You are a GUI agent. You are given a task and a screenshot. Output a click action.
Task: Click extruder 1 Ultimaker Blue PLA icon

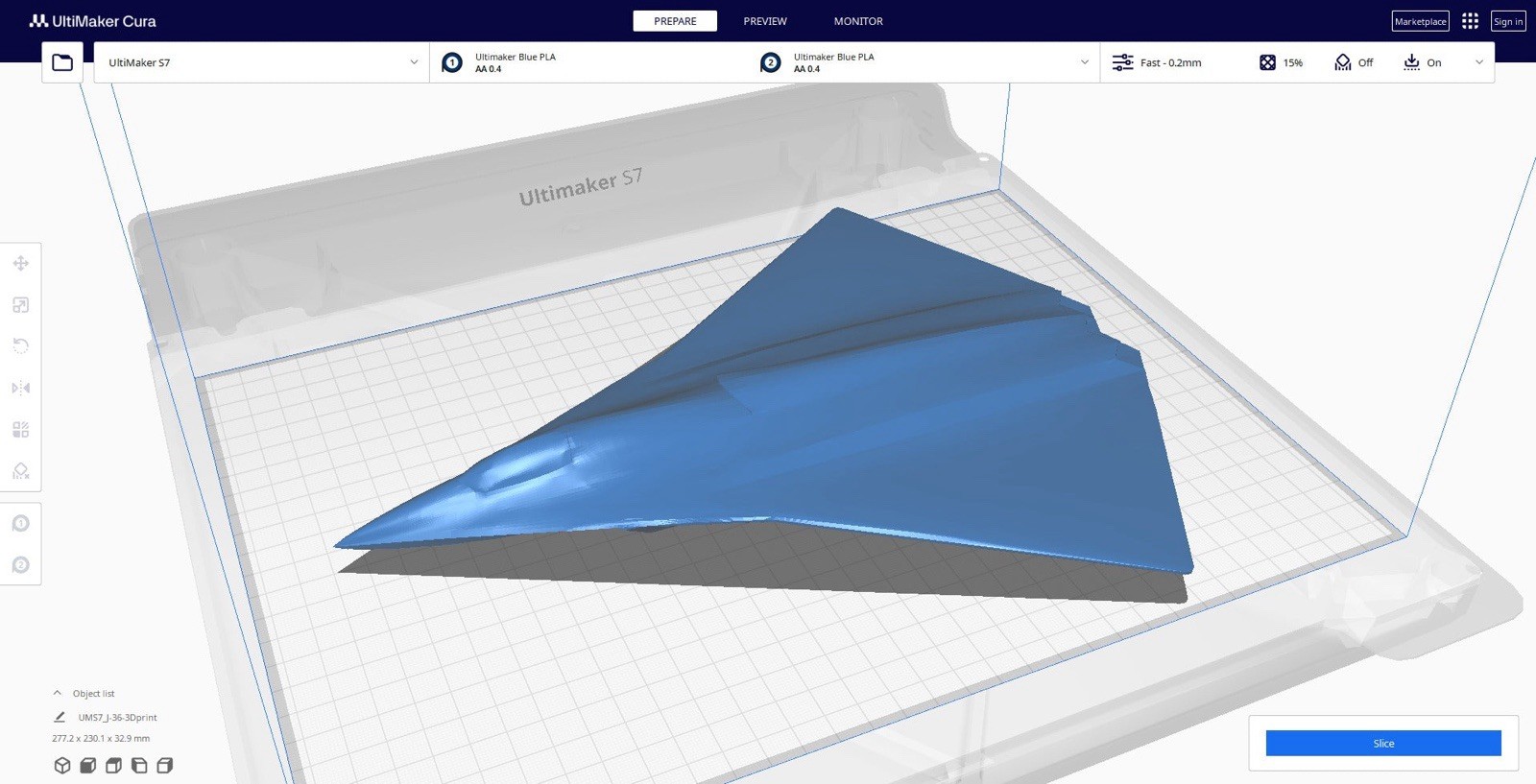click(x=452, y=62)
